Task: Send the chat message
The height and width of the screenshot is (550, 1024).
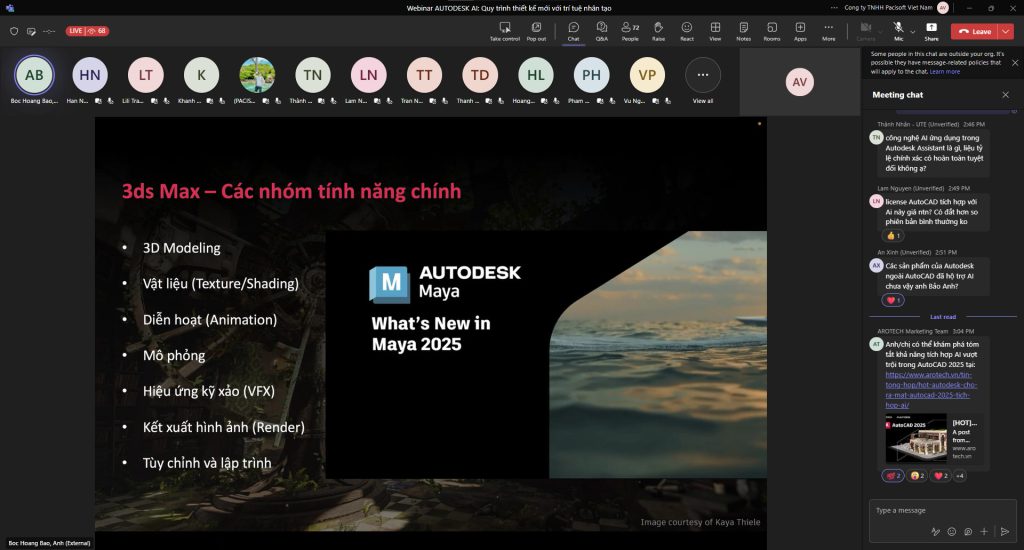Action: [x=1005, y=532]
